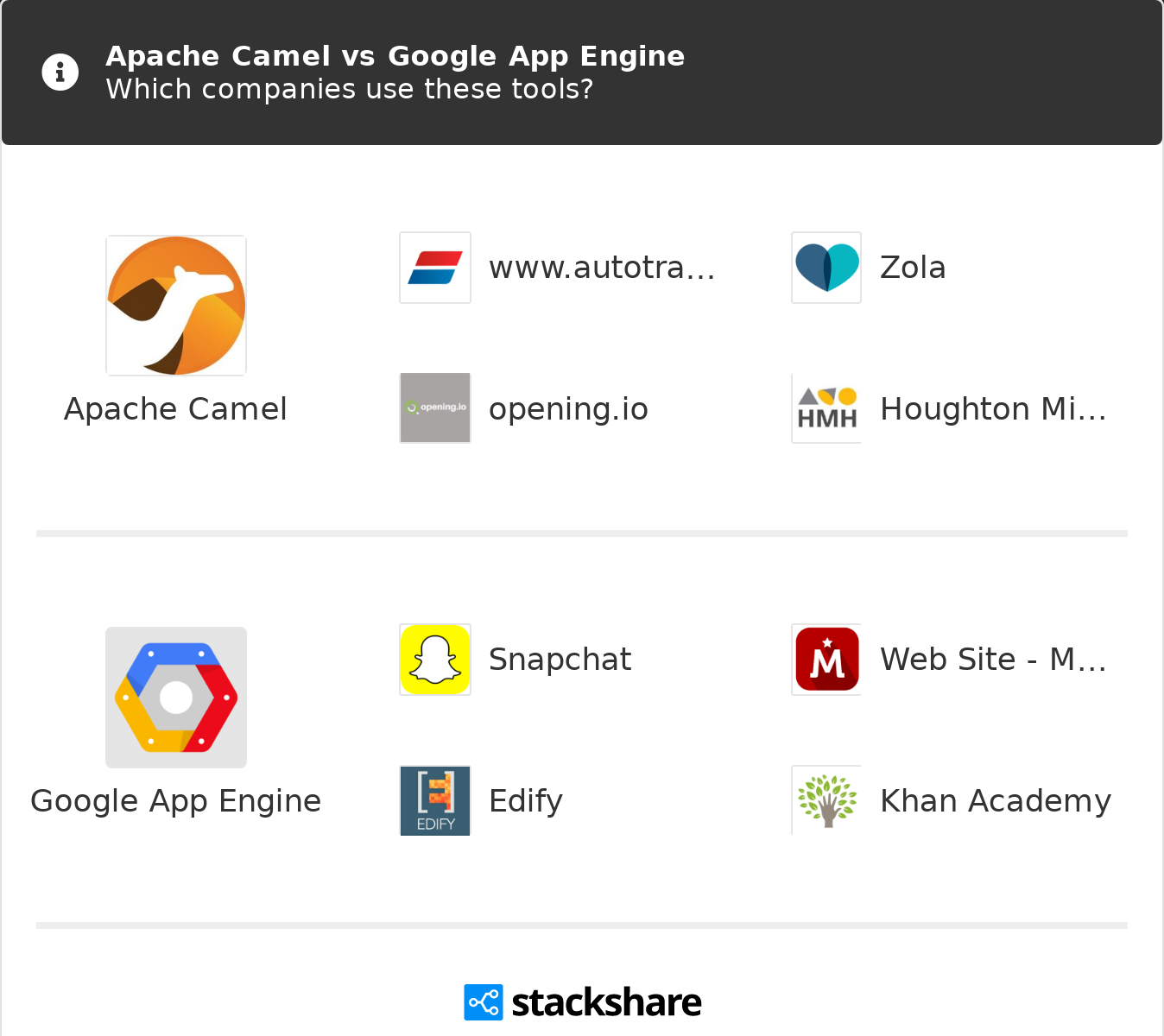Open the red M website logo

pos(826,660)
